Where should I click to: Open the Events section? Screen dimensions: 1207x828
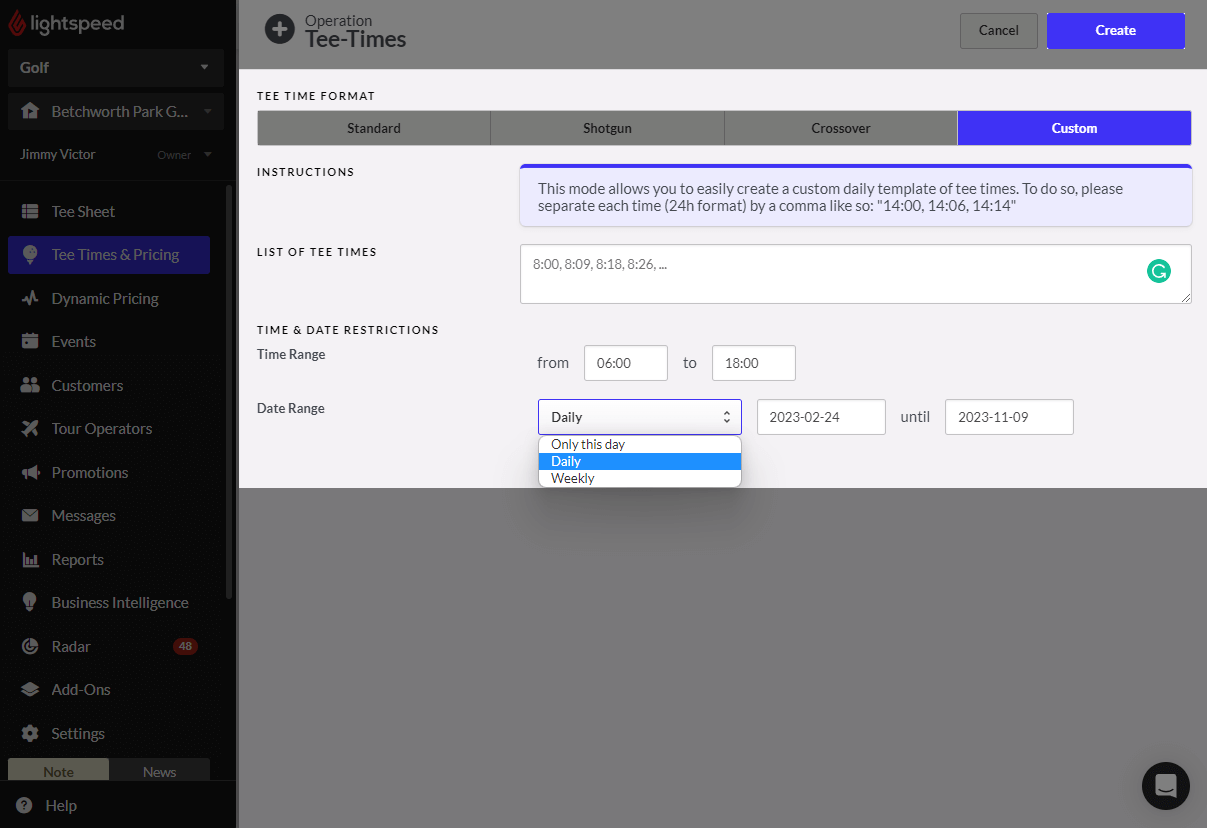109,341
